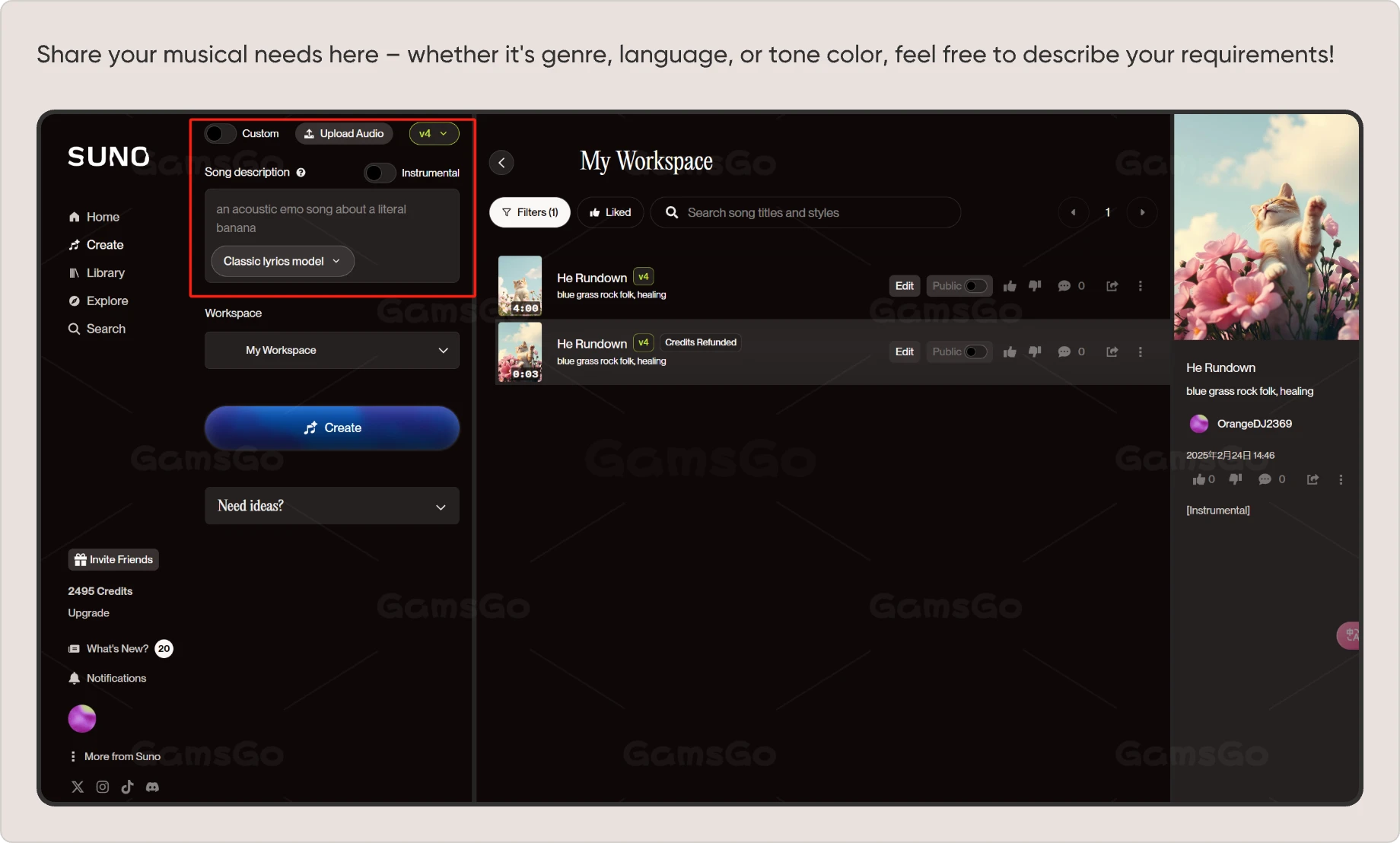Open more options for 4:00 He Rundown

click(x=1140, y=286)
